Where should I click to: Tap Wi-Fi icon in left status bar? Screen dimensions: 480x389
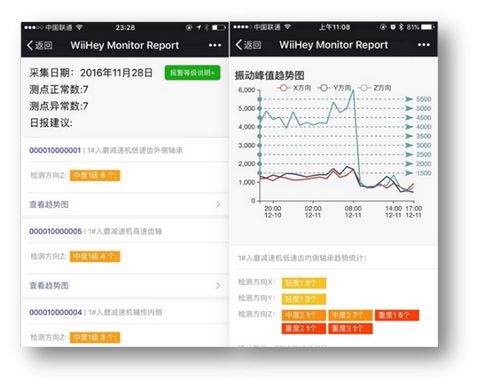click(79, 27)
